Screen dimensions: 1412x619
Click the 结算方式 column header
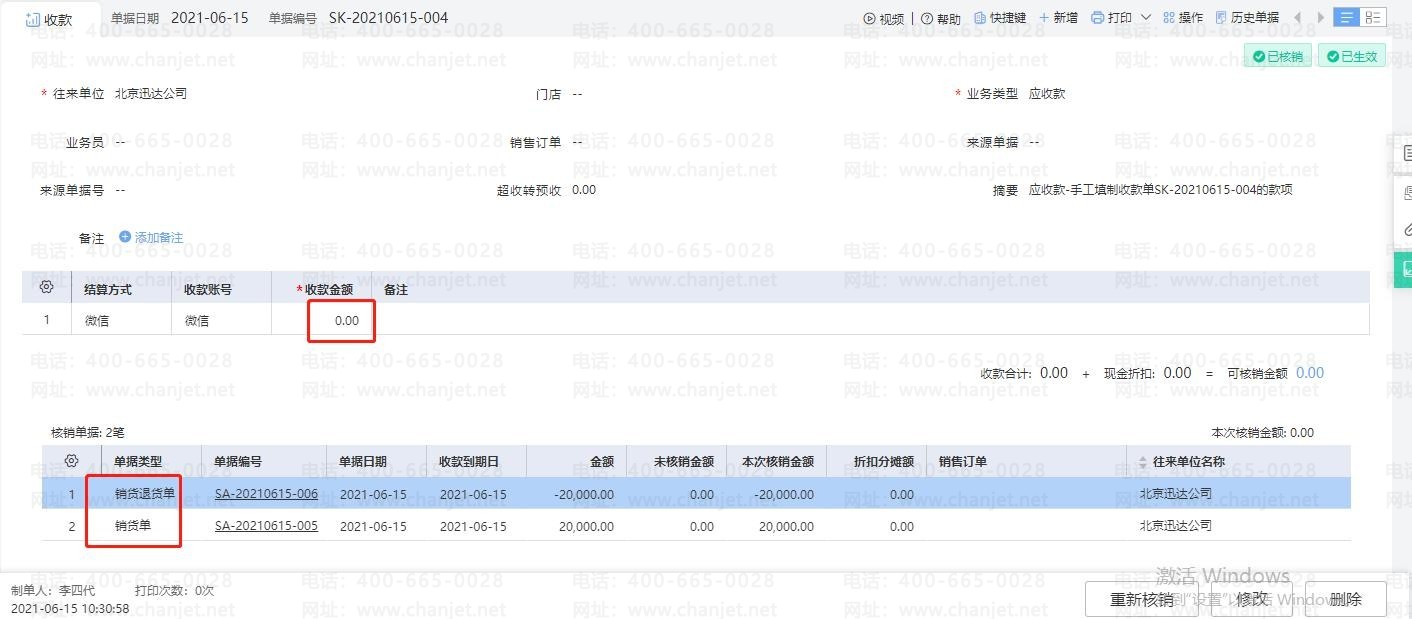coord(108,290)
